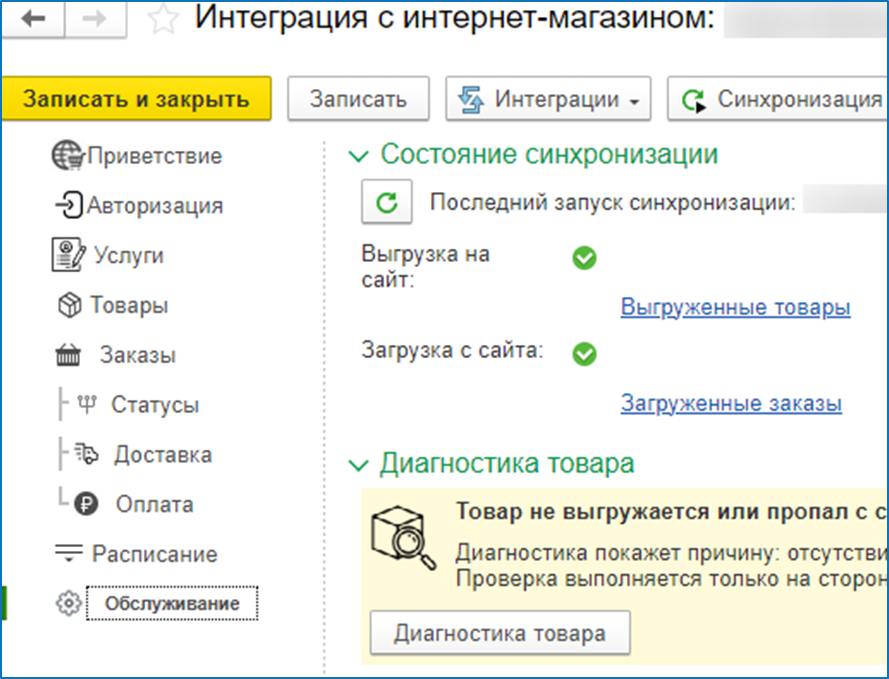Image resolution: width=889 pixels, height=679 pixels.
Task: Add form to favorites with star icon
Action: click(x=163, y=19)
